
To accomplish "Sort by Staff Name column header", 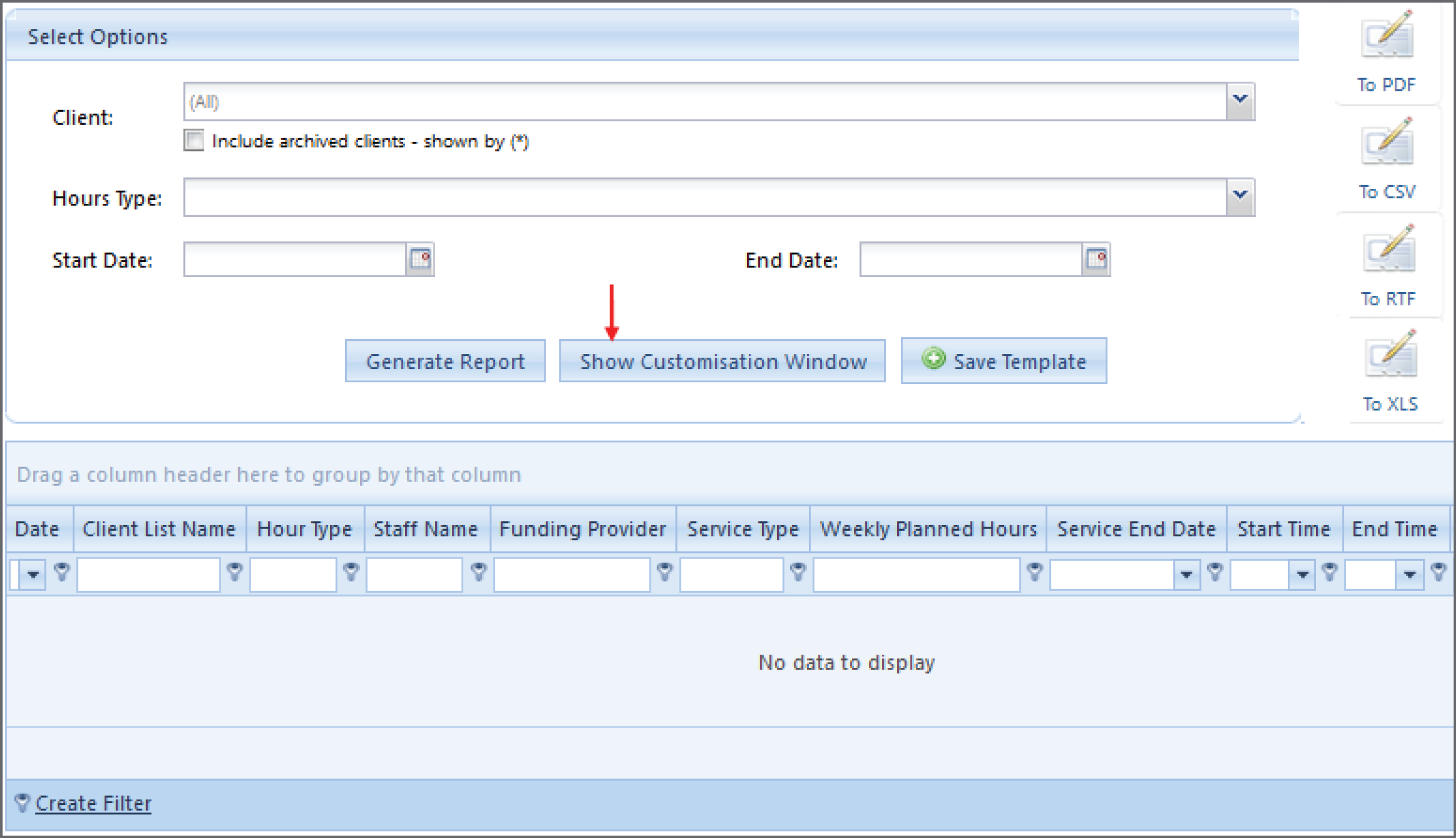I will (x=427, y=529).
